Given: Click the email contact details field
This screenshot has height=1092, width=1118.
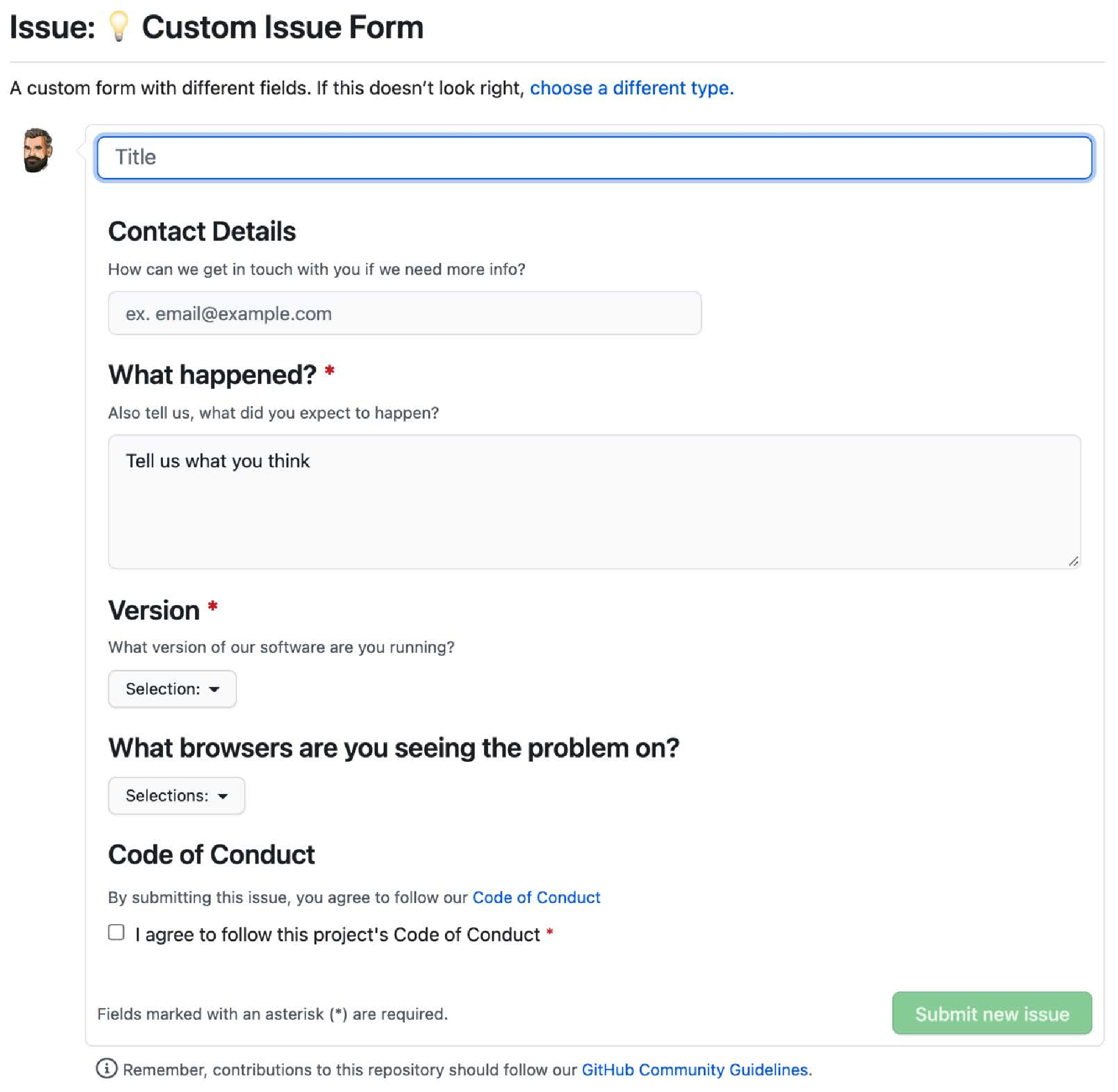Looking at the screenshot, I should click(x=405, y=313).
